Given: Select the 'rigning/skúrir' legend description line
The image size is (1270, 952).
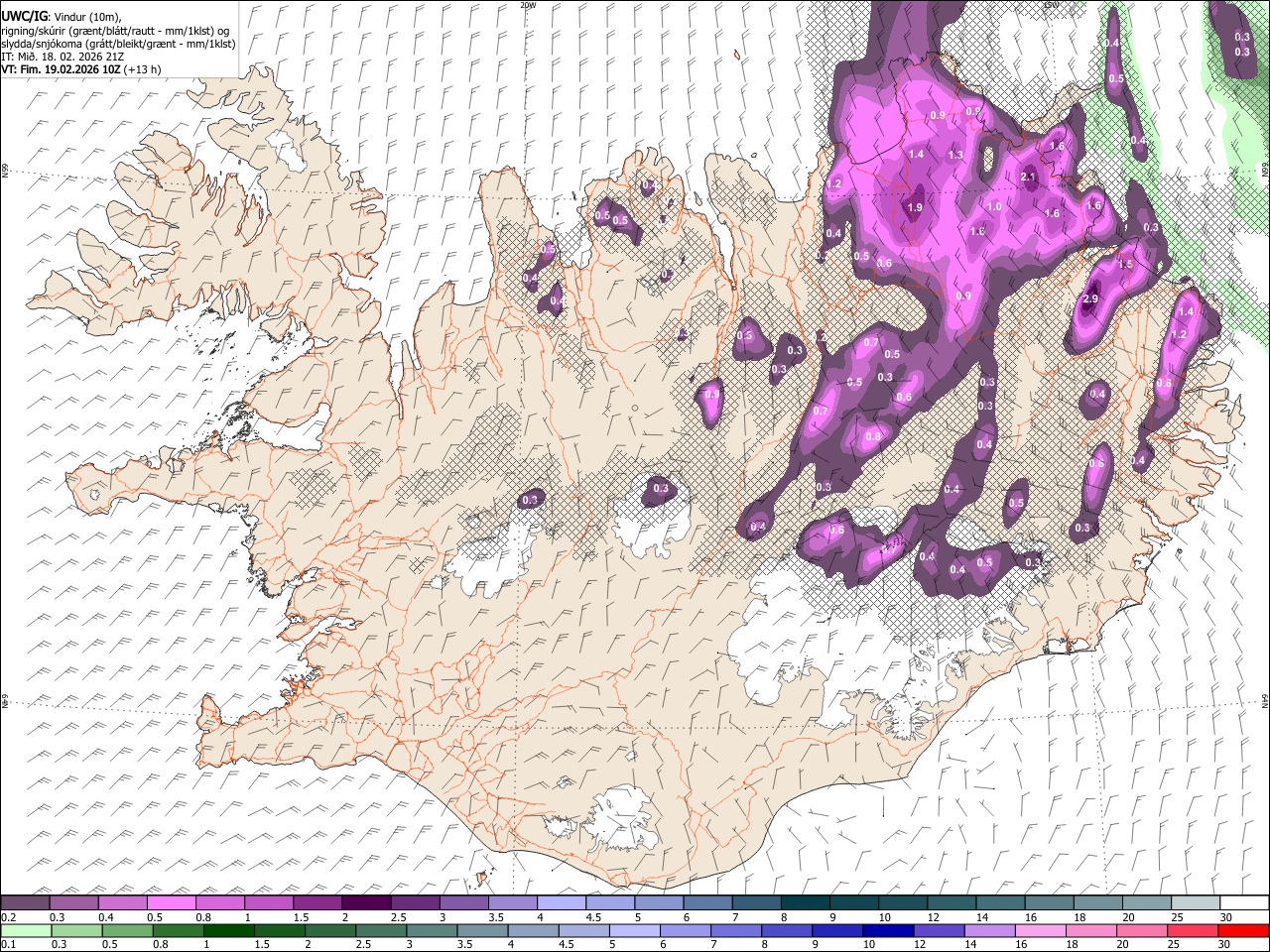Looking at the screenshot, I should (116, 31).
